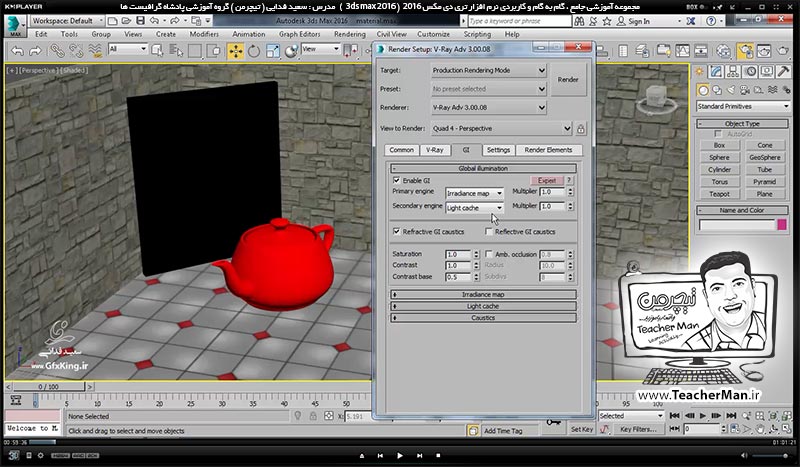Expand the Caustics rollout
800x467 pixels.
click(483, 317)
